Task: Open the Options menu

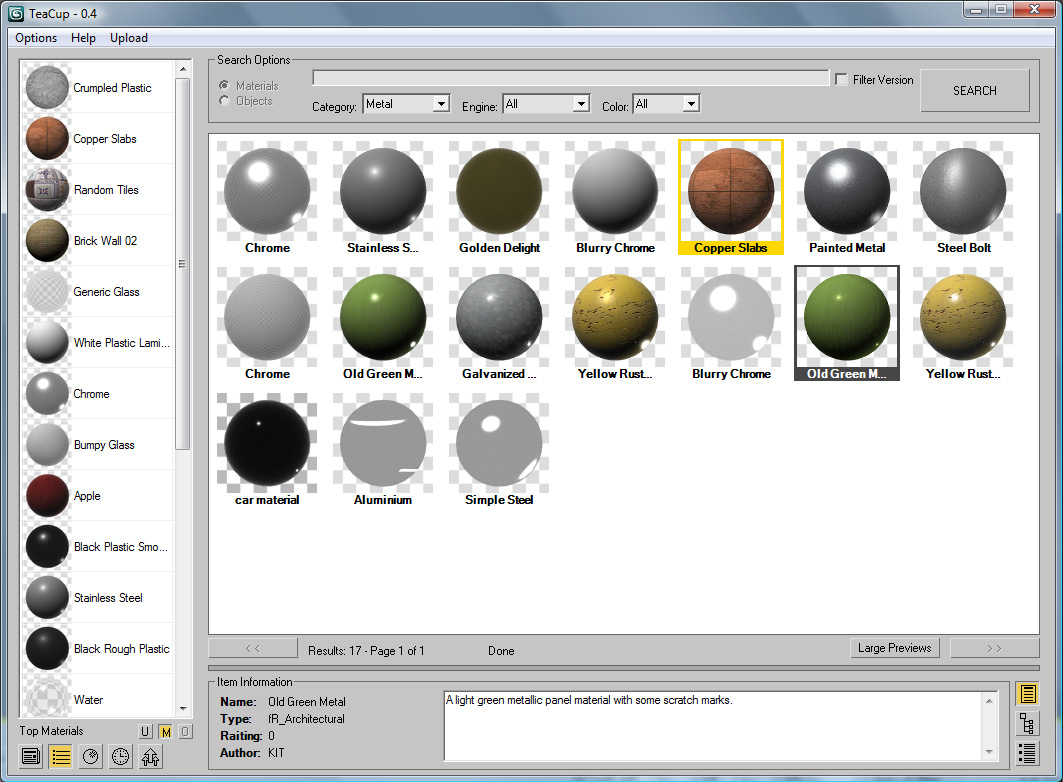Action: coord(36,38)
